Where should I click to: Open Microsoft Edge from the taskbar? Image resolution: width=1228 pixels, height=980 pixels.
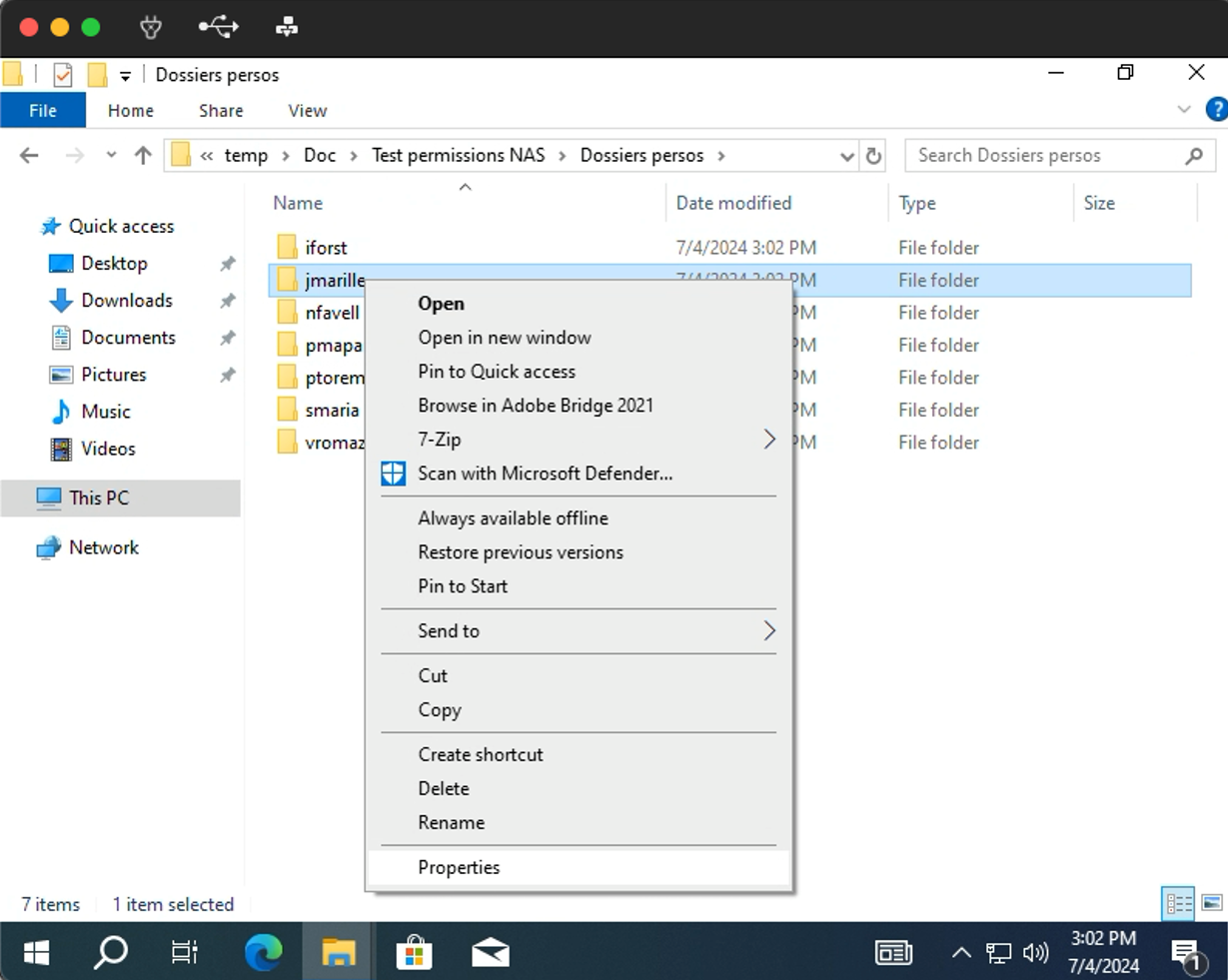264,953
